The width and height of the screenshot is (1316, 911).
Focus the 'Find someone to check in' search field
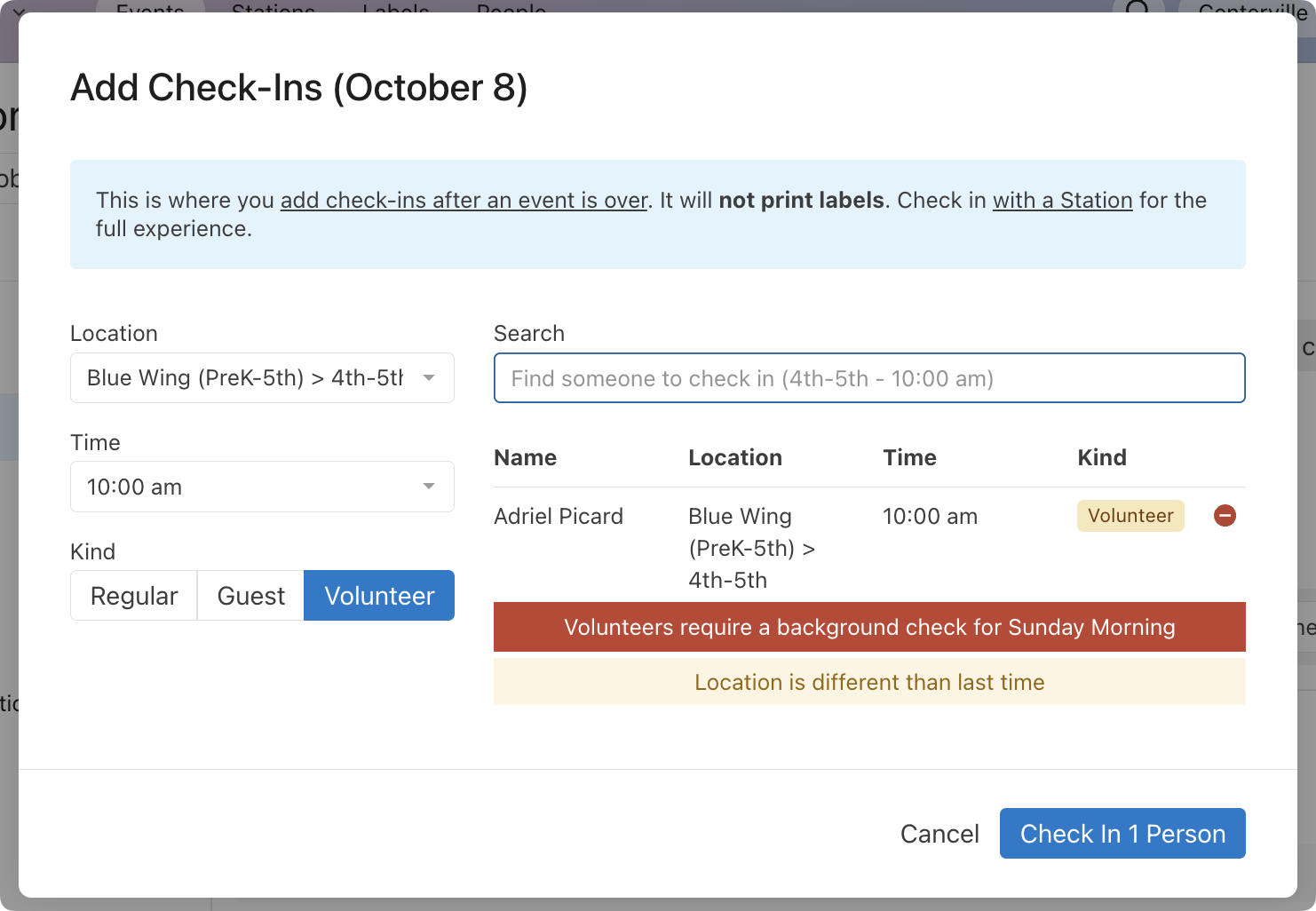tap(868, 378)
